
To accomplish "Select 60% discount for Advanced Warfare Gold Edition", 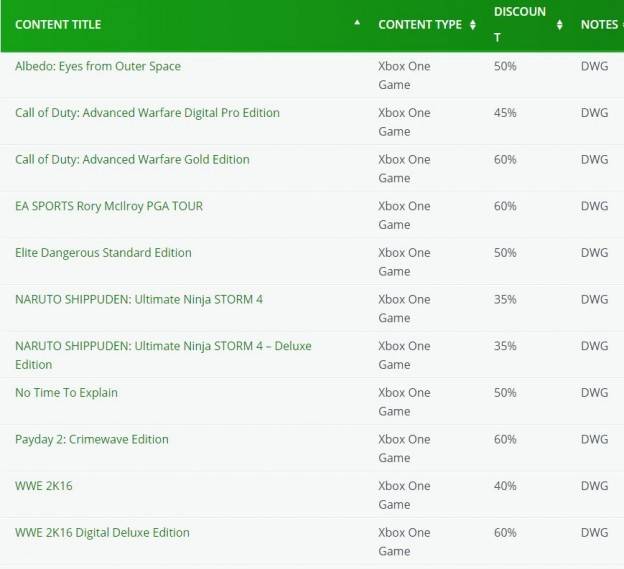I will pos(505,159).
